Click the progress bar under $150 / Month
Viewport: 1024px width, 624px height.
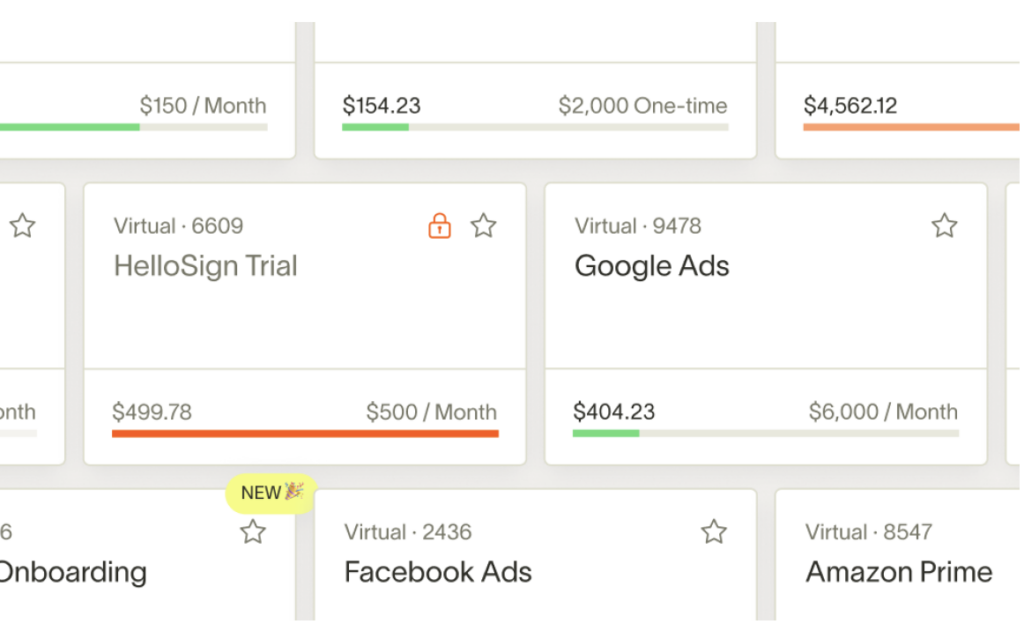(134, 127)
